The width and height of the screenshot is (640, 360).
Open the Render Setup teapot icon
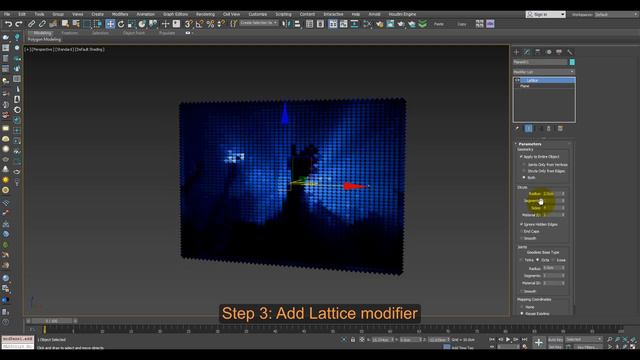click(x=380, y=24)
